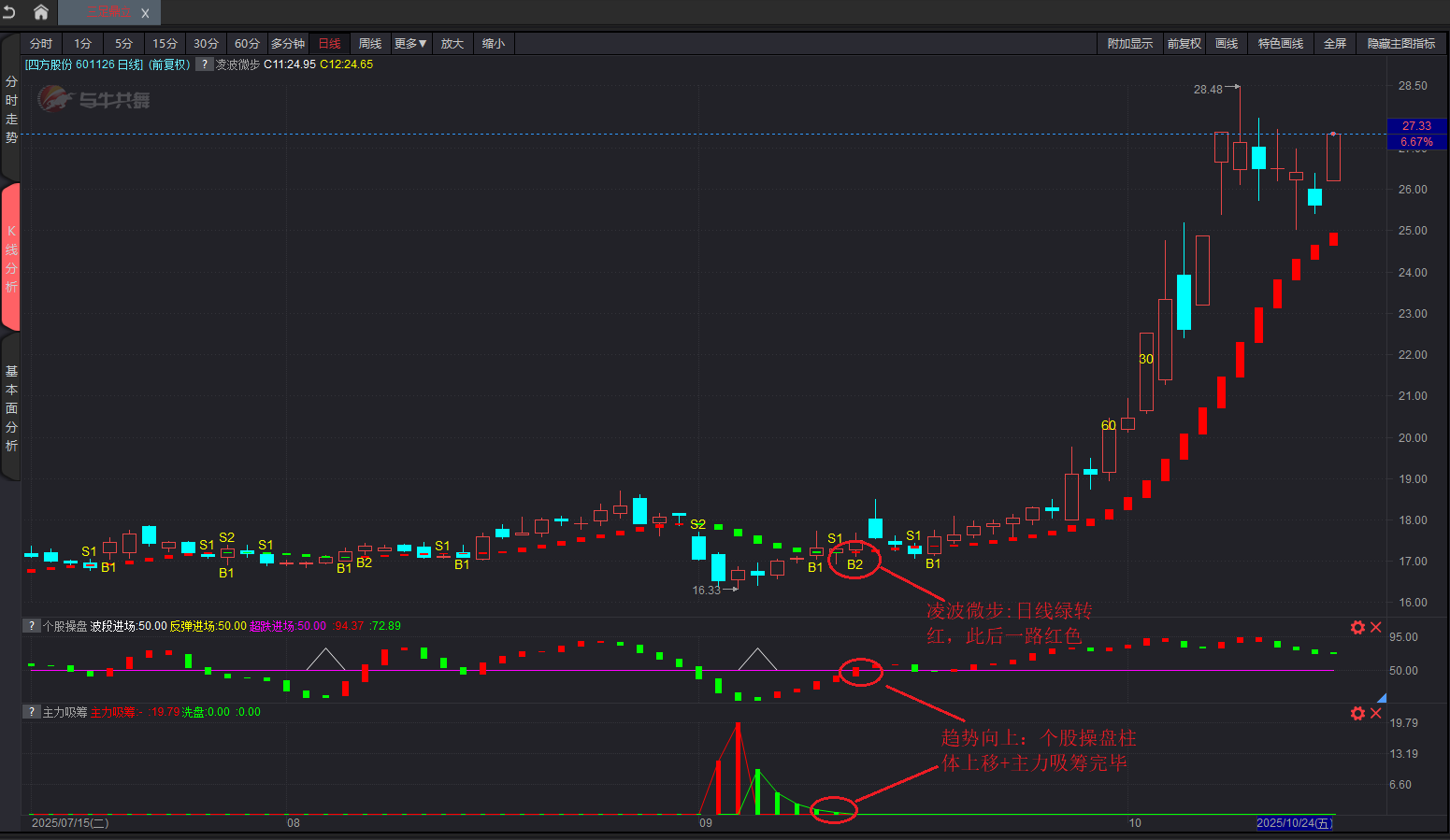Toggle 隐藏主图指标 to hide main indicators

click(x=1400, y=44)
